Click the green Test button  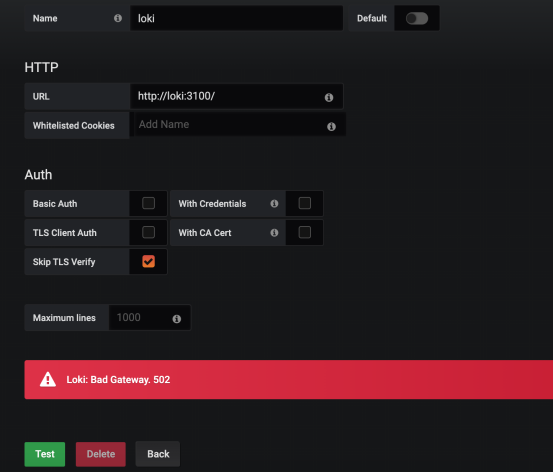tap(45, 454)
